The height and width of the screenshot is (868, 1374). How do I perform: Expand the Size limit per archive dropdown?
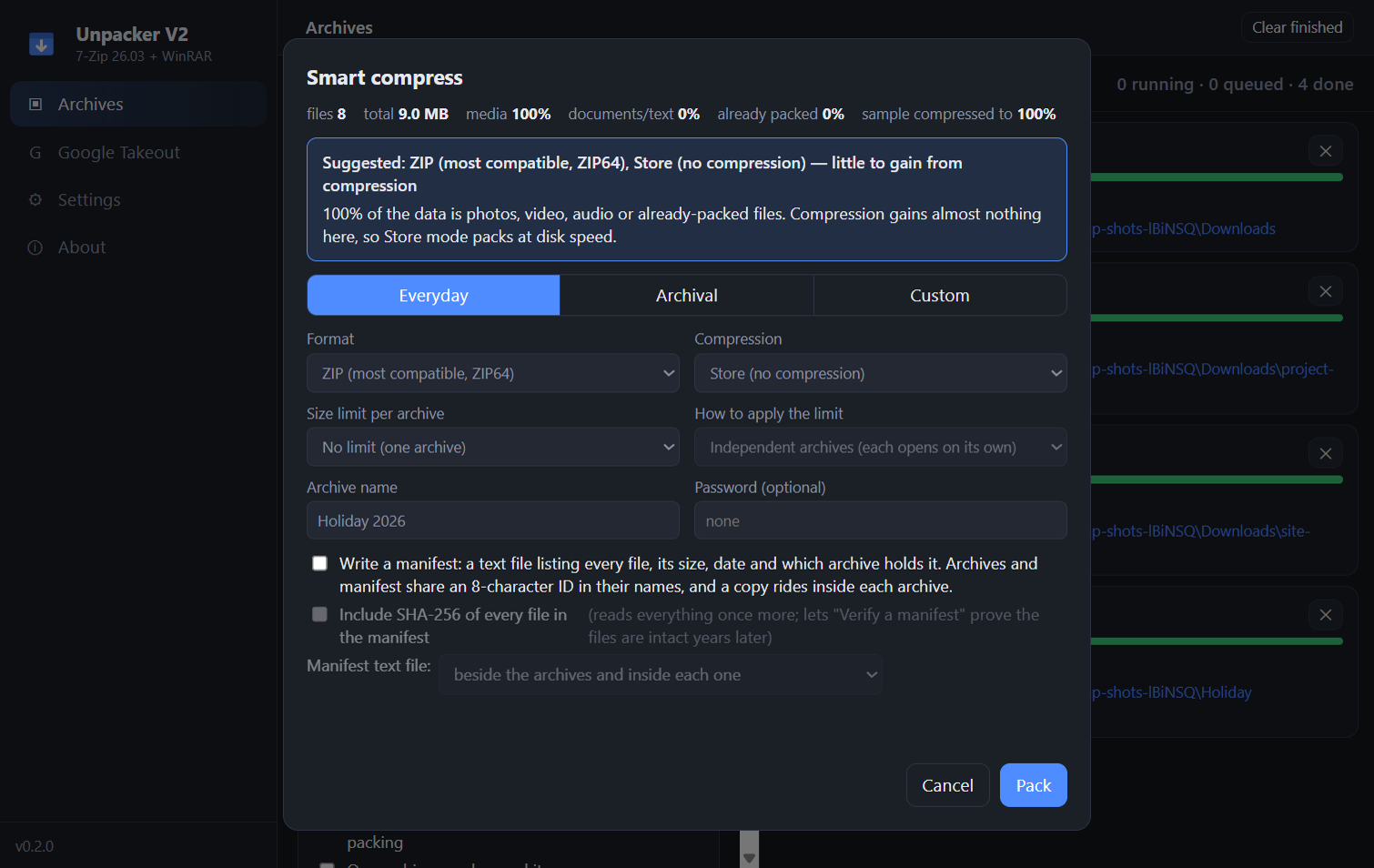point(493,447)
